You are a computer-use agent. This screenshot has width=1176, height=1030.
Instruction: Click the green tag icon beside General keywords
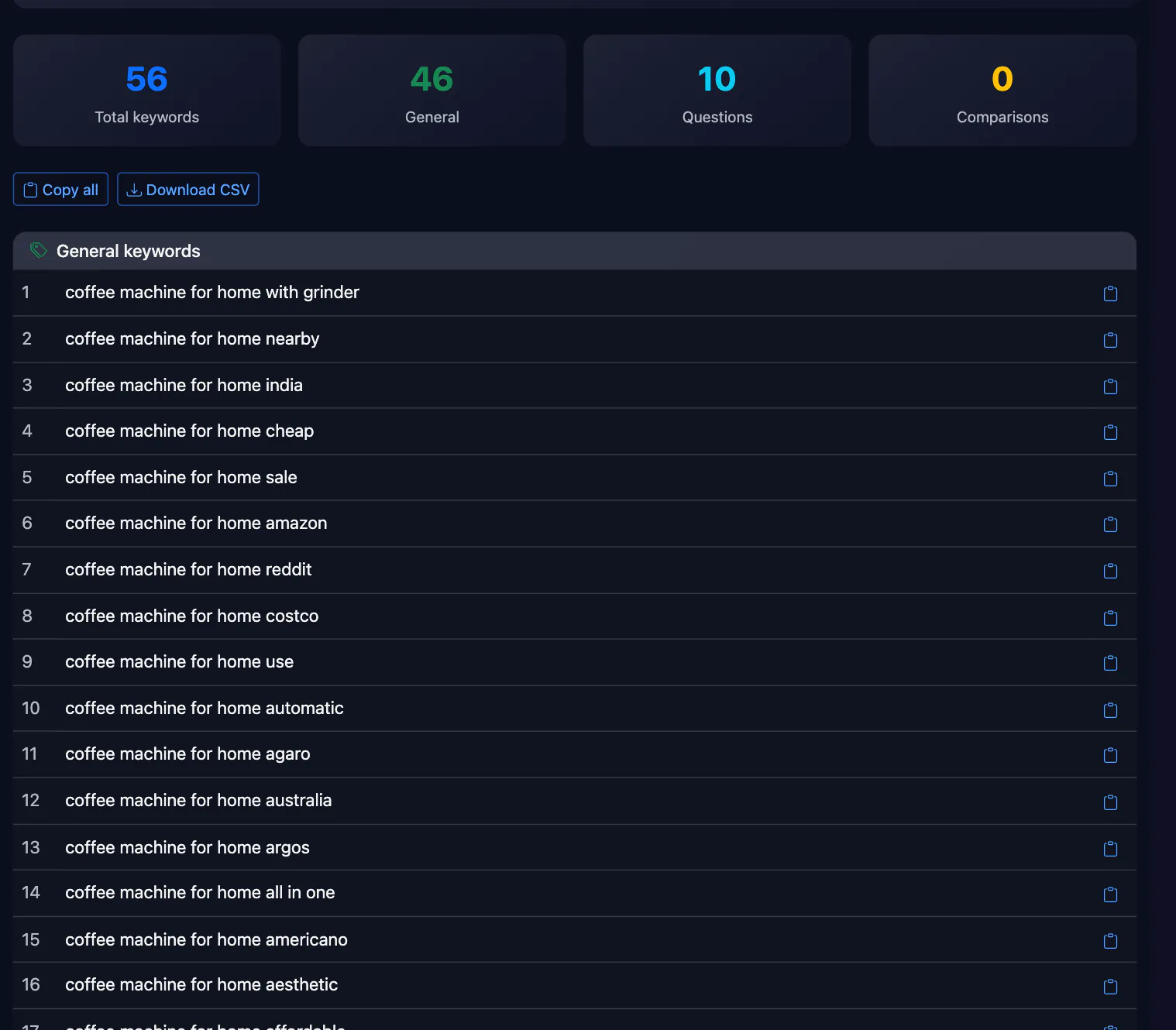39,250
